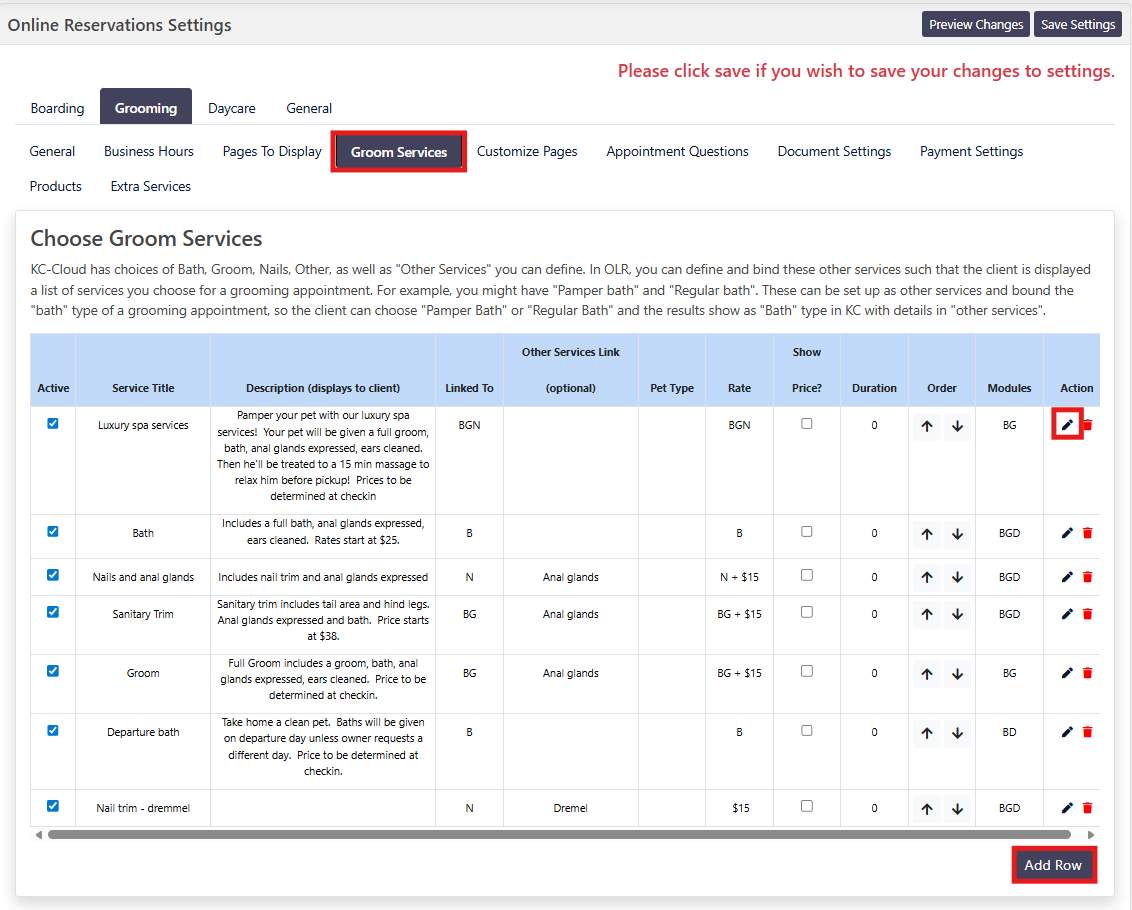
Task: Uncheck Active for Luxury spa services
Action: click(53, 423)
